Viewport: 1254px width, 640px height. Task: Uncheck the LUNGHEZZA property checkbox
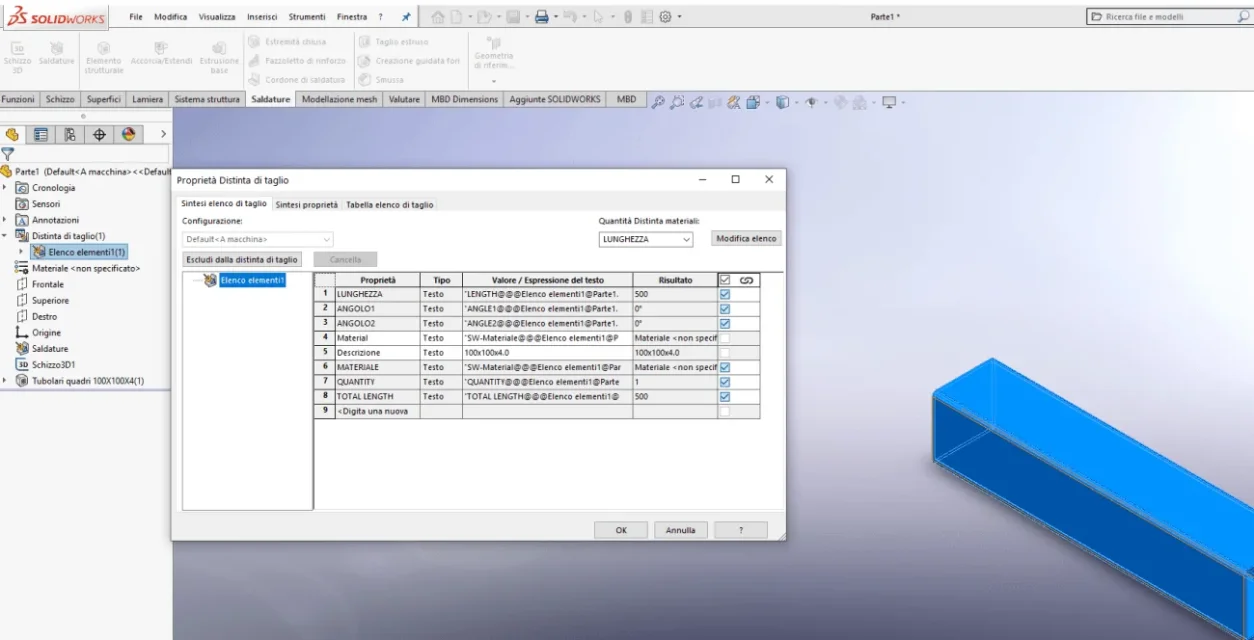point(725,294)
